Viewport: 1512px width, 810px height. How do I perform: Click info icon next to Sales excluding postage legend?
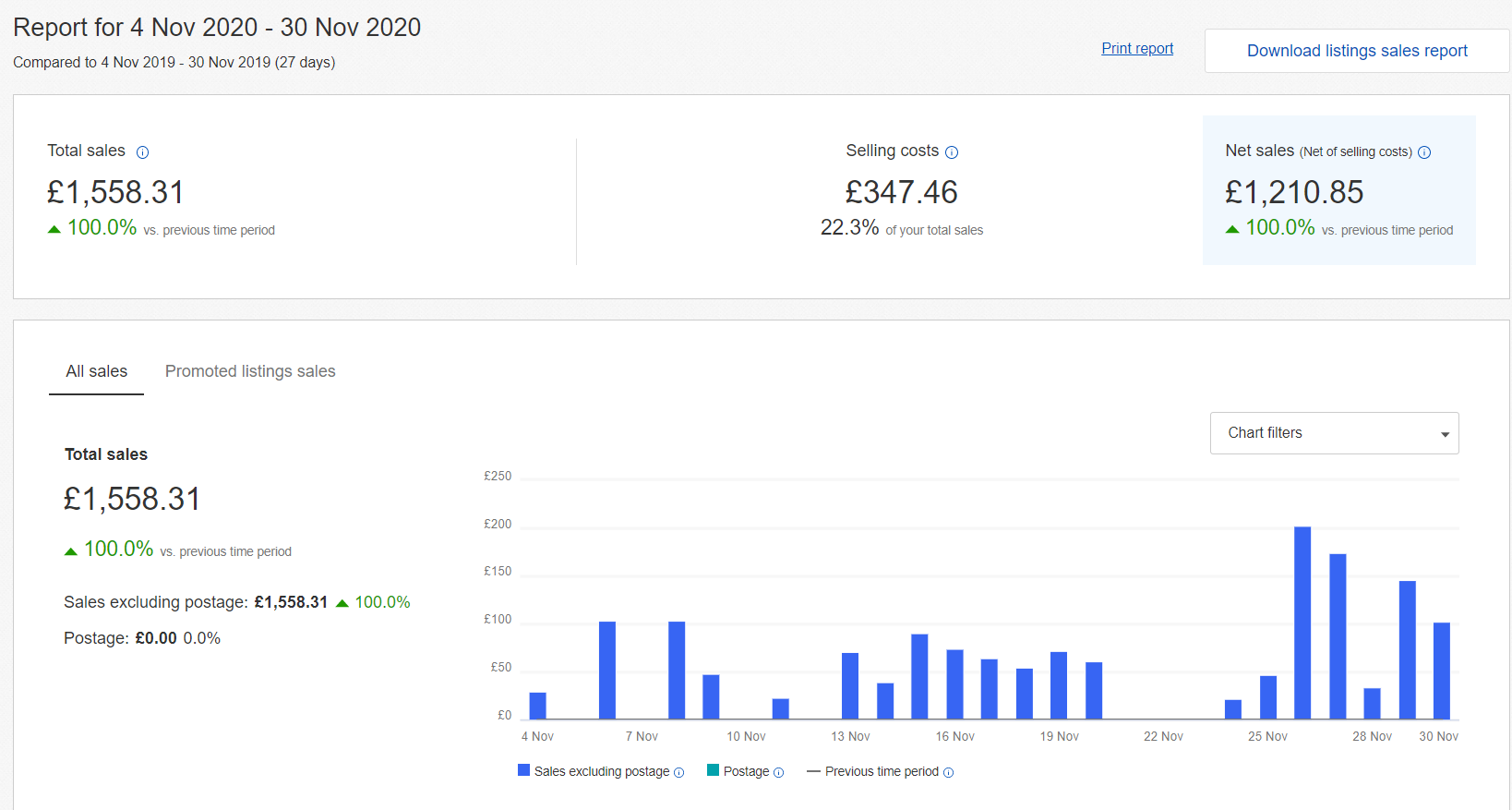679,773
